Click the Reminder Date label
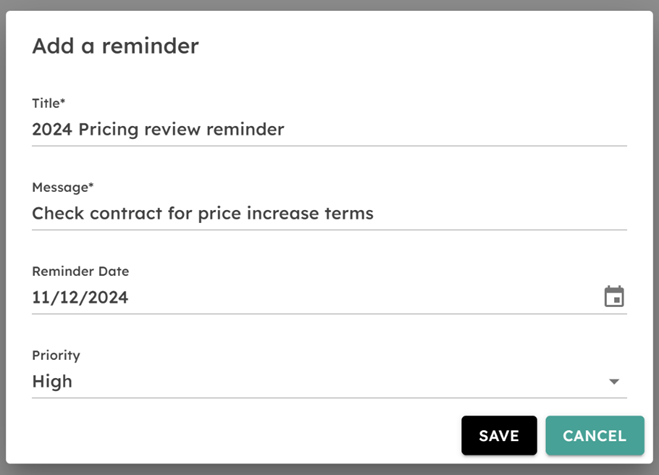This screenshot has height=475, width=659. coord(80,271)
